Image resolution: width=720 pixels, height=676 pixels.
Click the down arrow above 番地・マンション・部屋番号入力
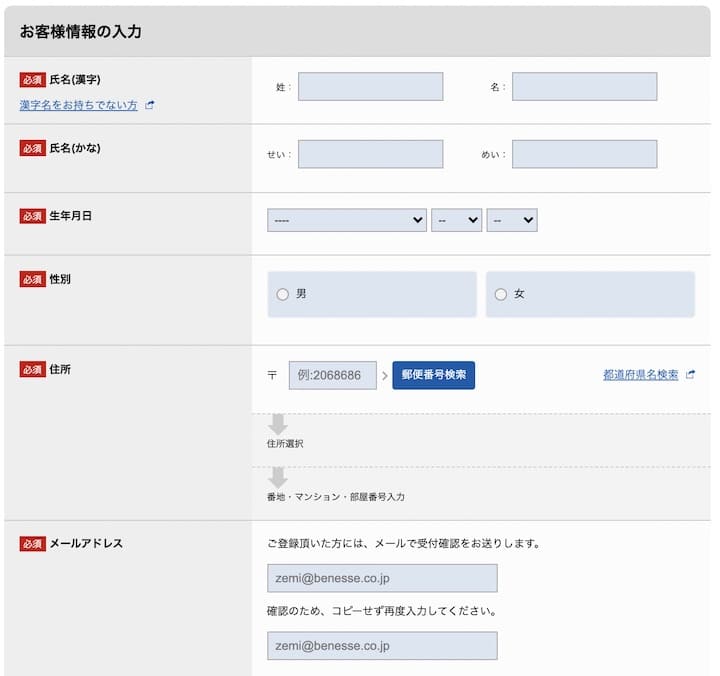pos(277,477)
